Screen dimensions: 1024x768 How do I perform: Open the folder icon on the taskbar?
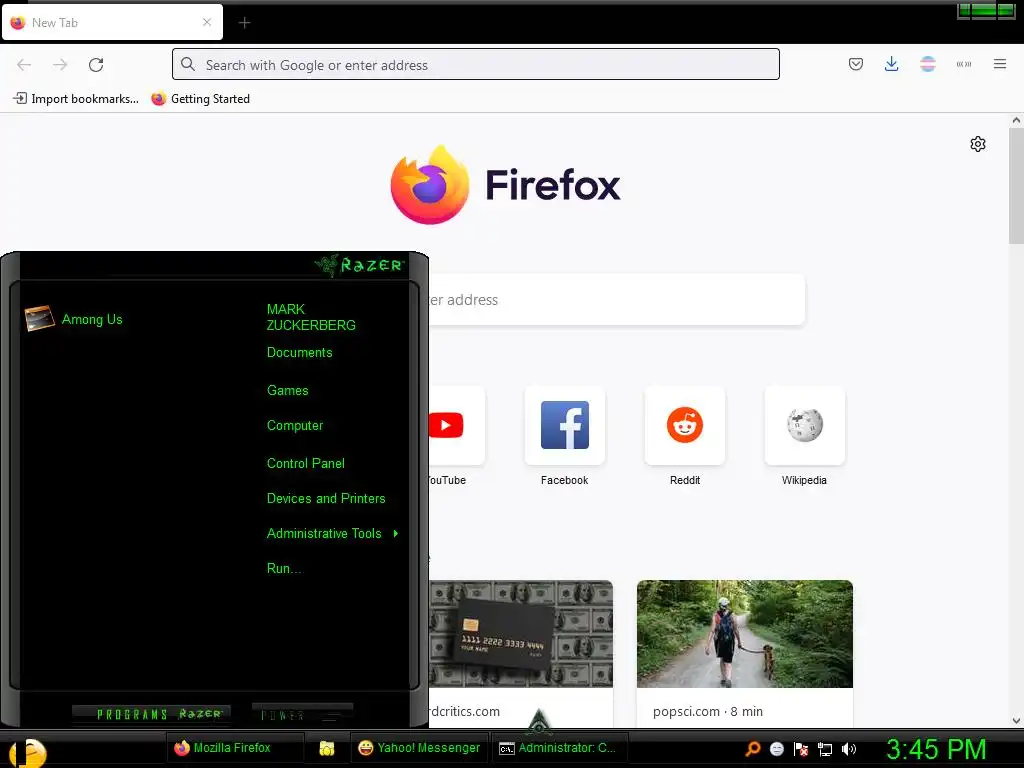pyautogui.click(x=327, y=748)
